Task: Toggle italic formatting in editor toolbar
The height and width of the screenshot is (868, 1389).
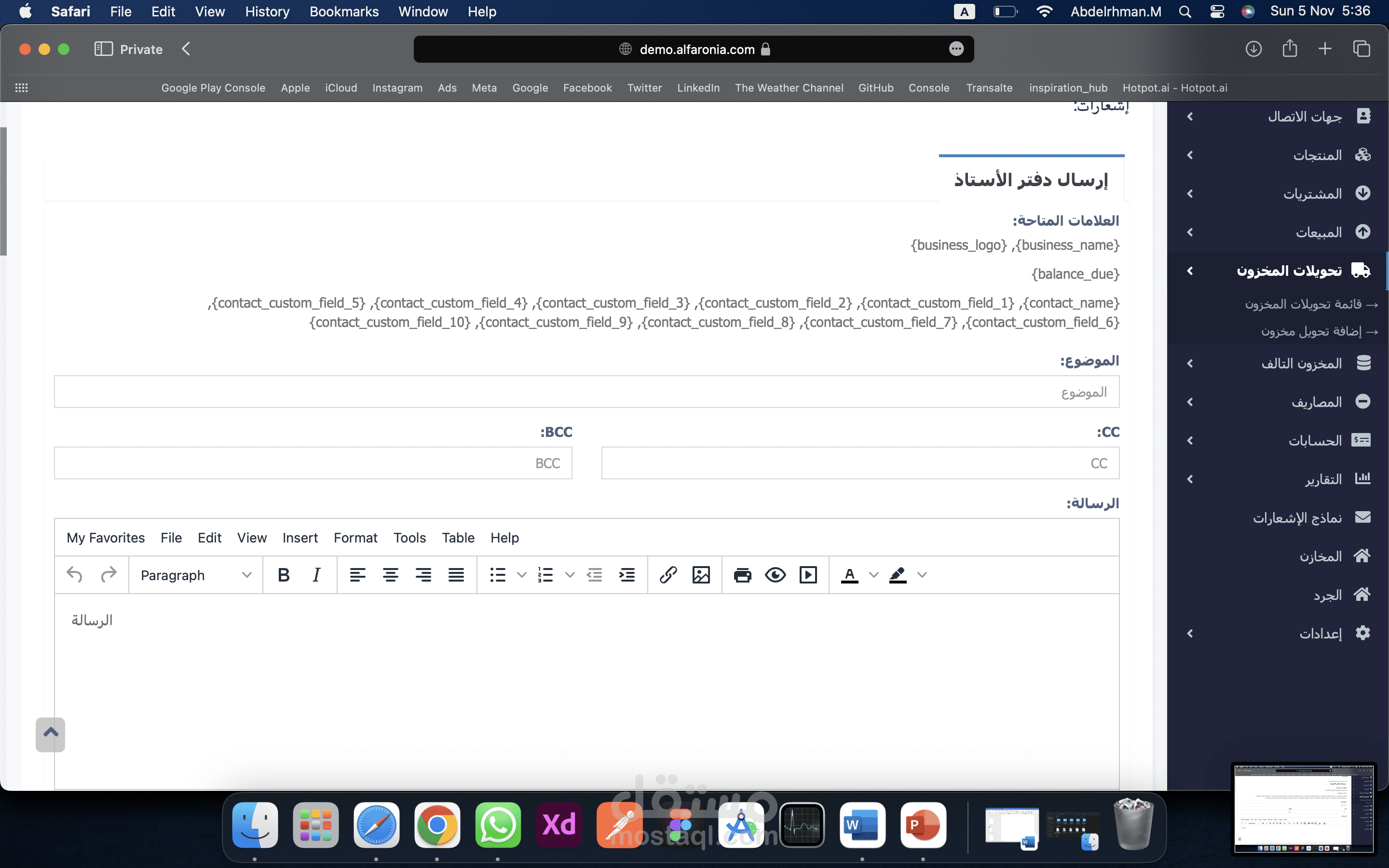Action: [316, 575]
